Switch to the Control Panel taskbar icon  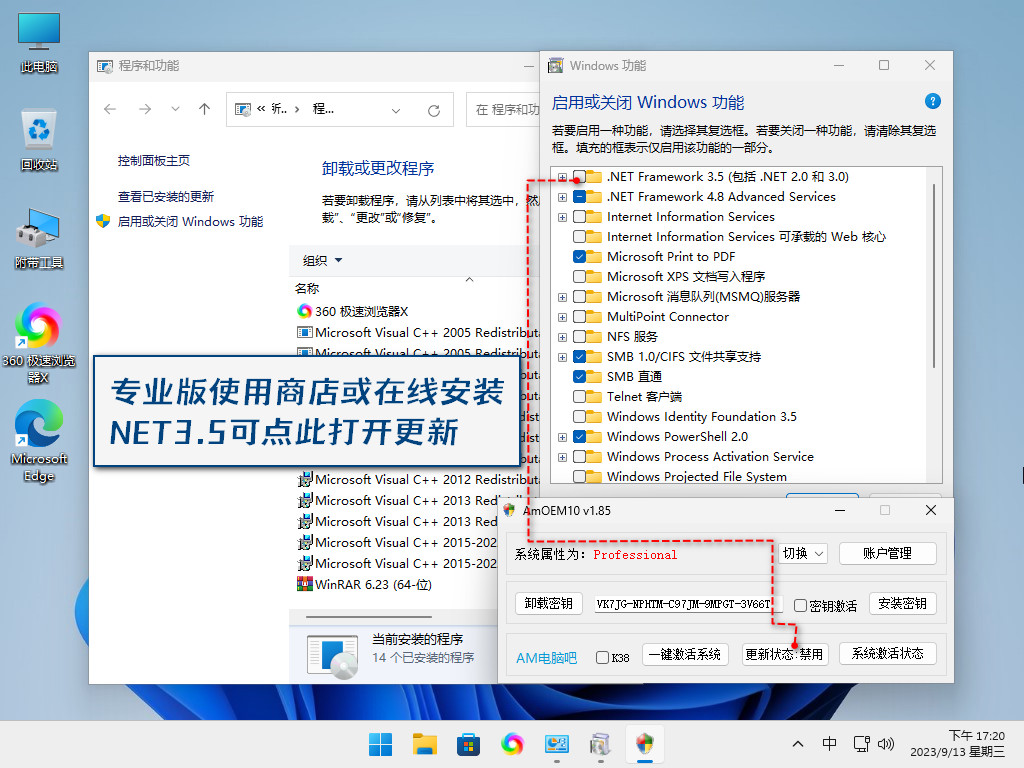(x=556, y=744)
